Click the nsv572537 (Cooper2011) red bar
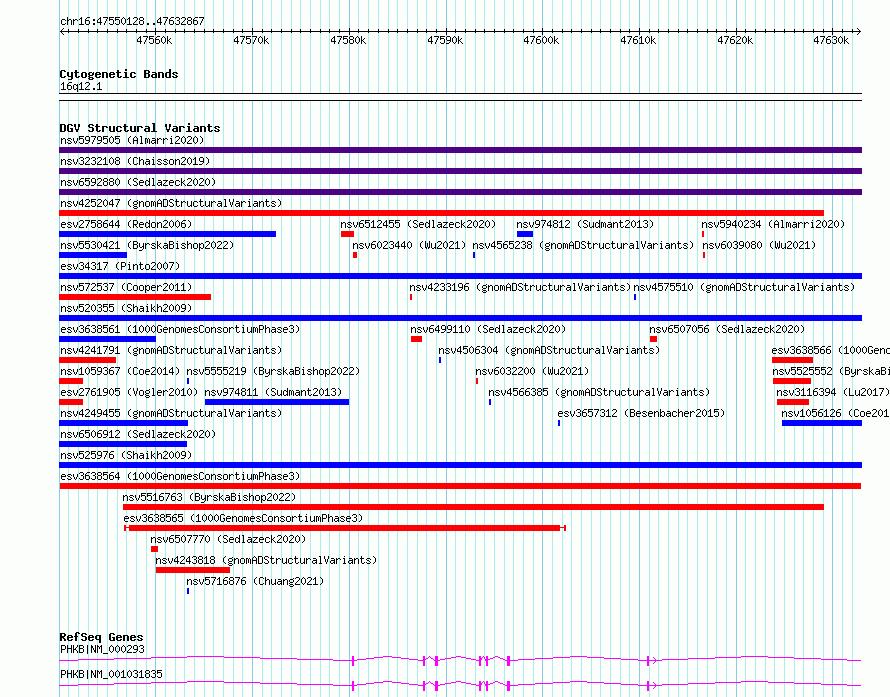 tap(135, 297)
